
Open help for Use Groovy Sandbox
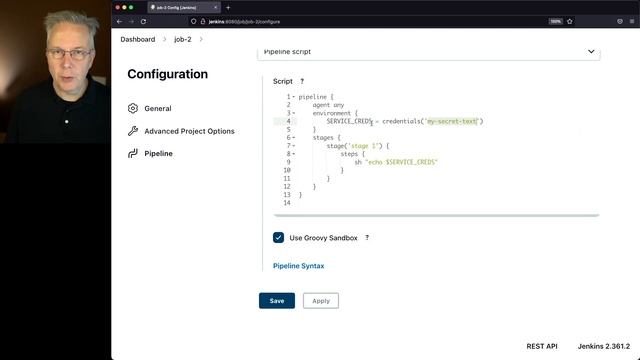tap(367, 238)
